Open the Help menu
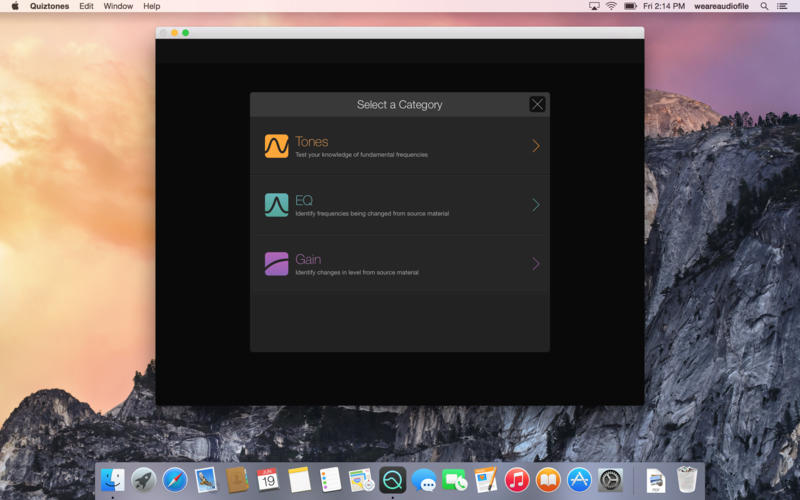Viewport: 800px width, 500px height. coord(151,6)
